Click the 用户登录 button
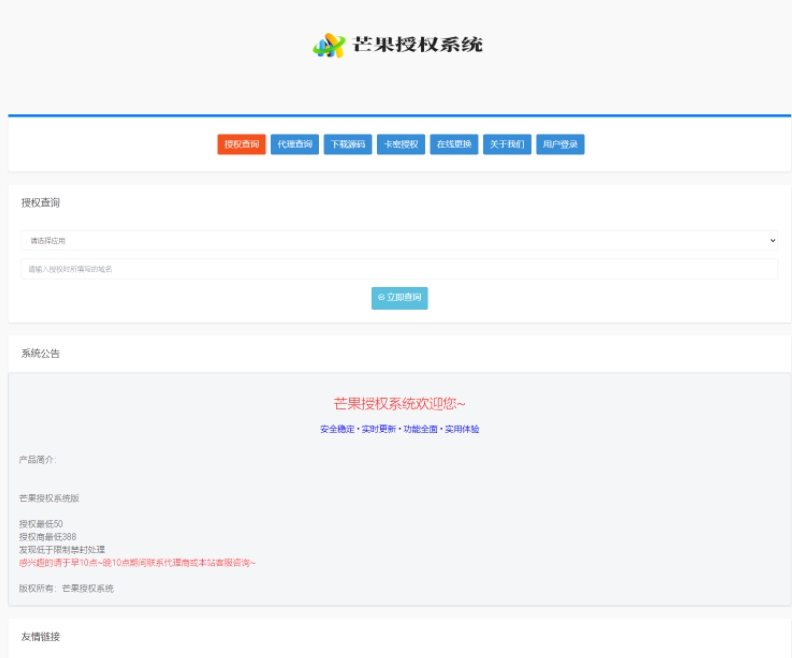 click(x=560, y=144)
